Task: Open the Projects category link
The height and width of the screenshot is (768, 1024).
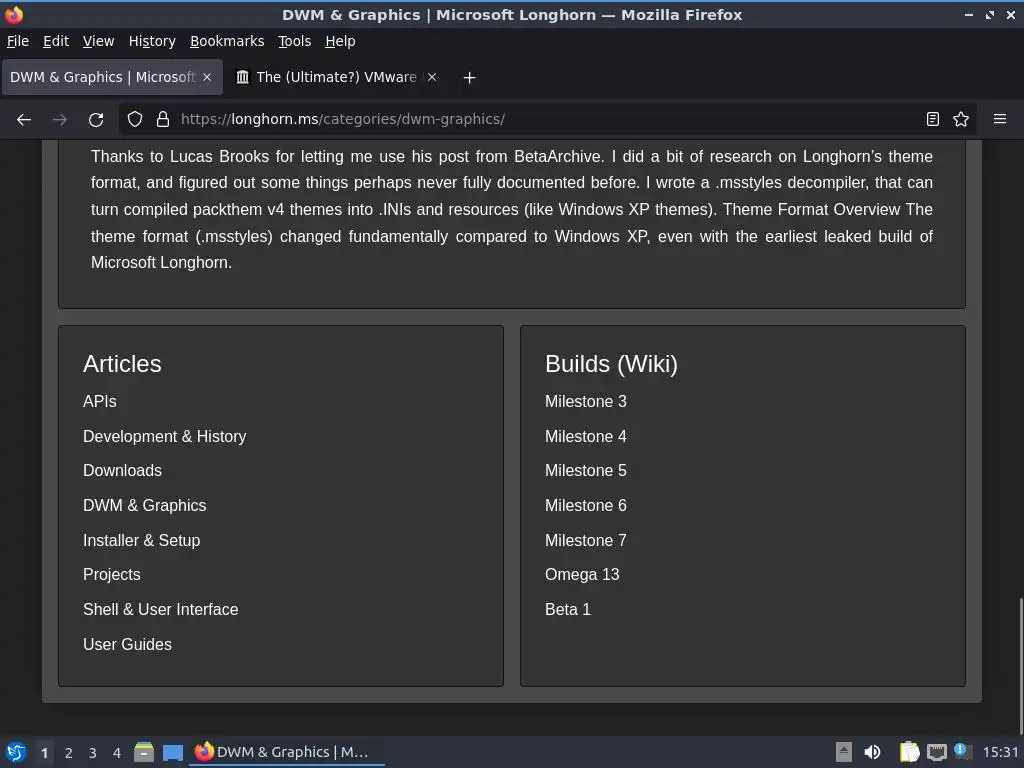Action: point(112,575)
